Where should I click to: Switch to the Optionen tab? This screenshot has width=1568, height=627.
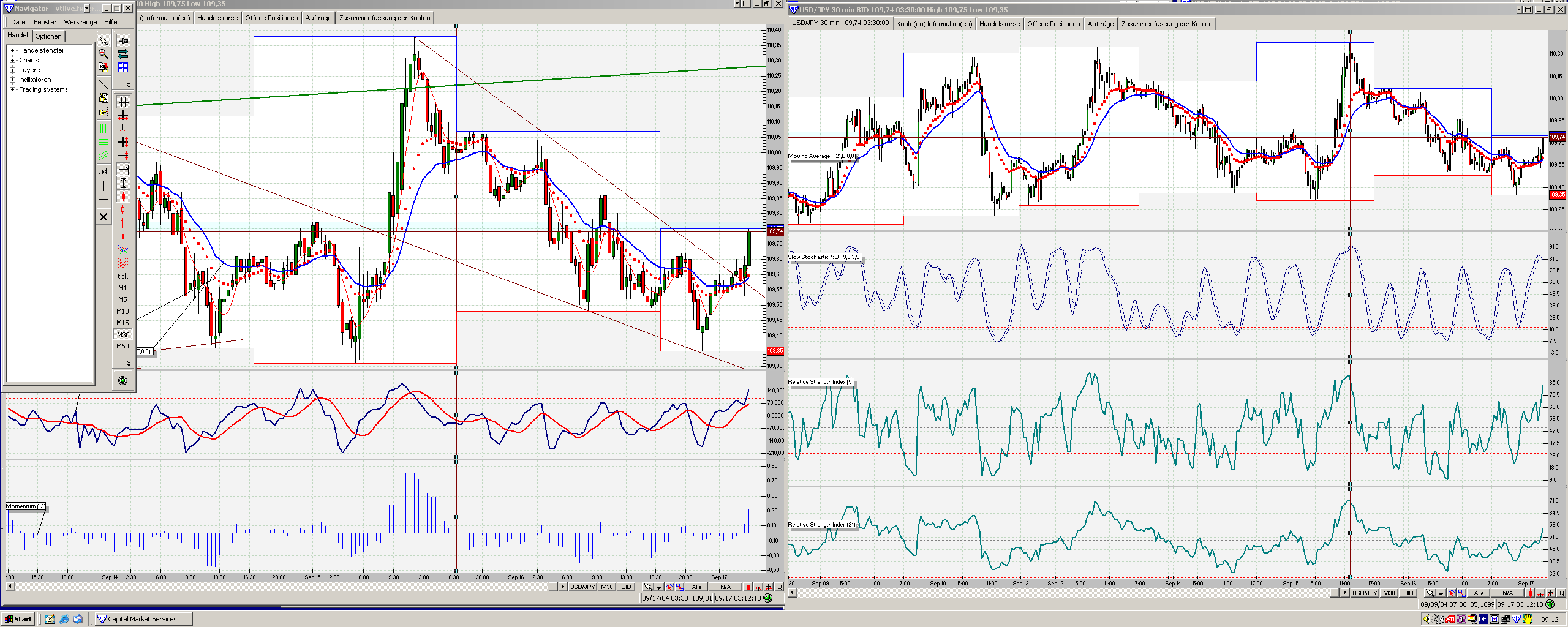(48, 36)
